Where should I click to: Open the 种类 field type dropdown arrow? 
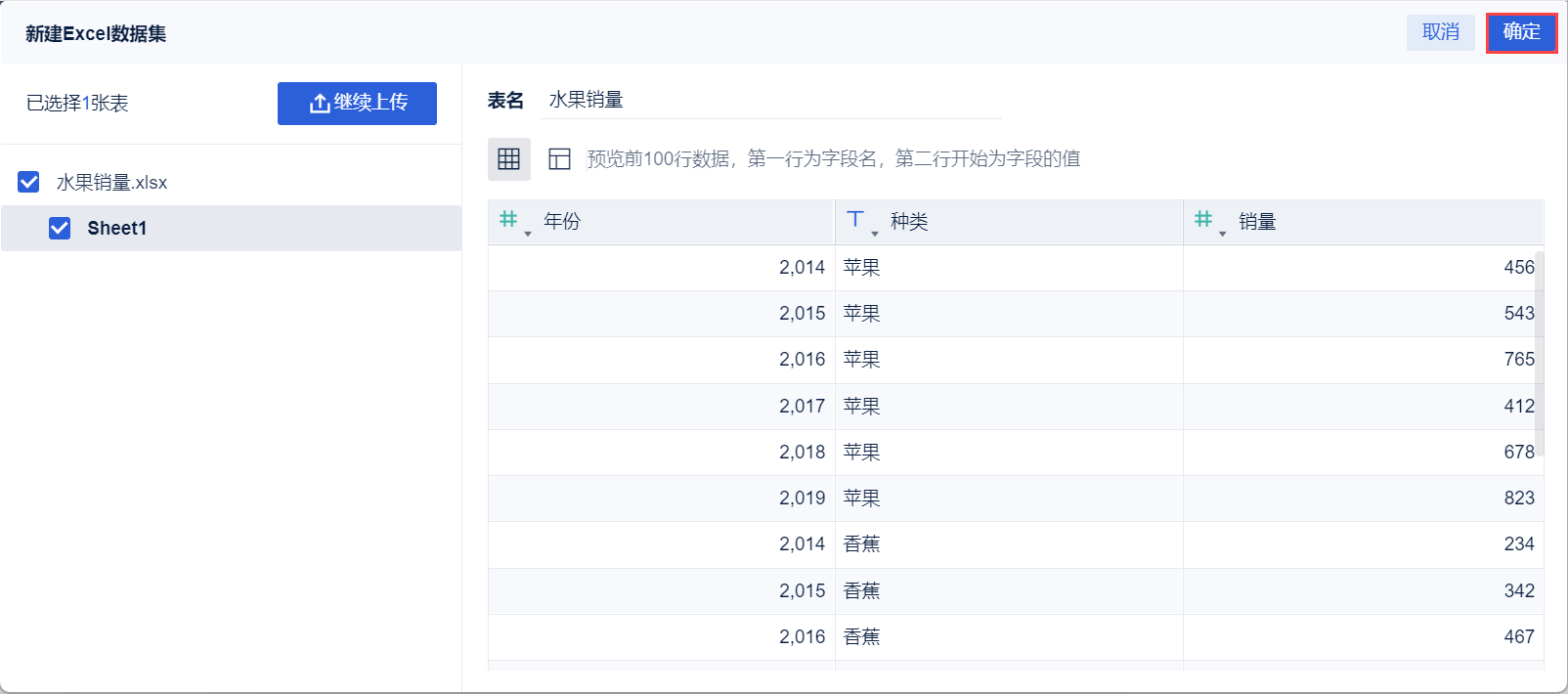tap(875, 234)
